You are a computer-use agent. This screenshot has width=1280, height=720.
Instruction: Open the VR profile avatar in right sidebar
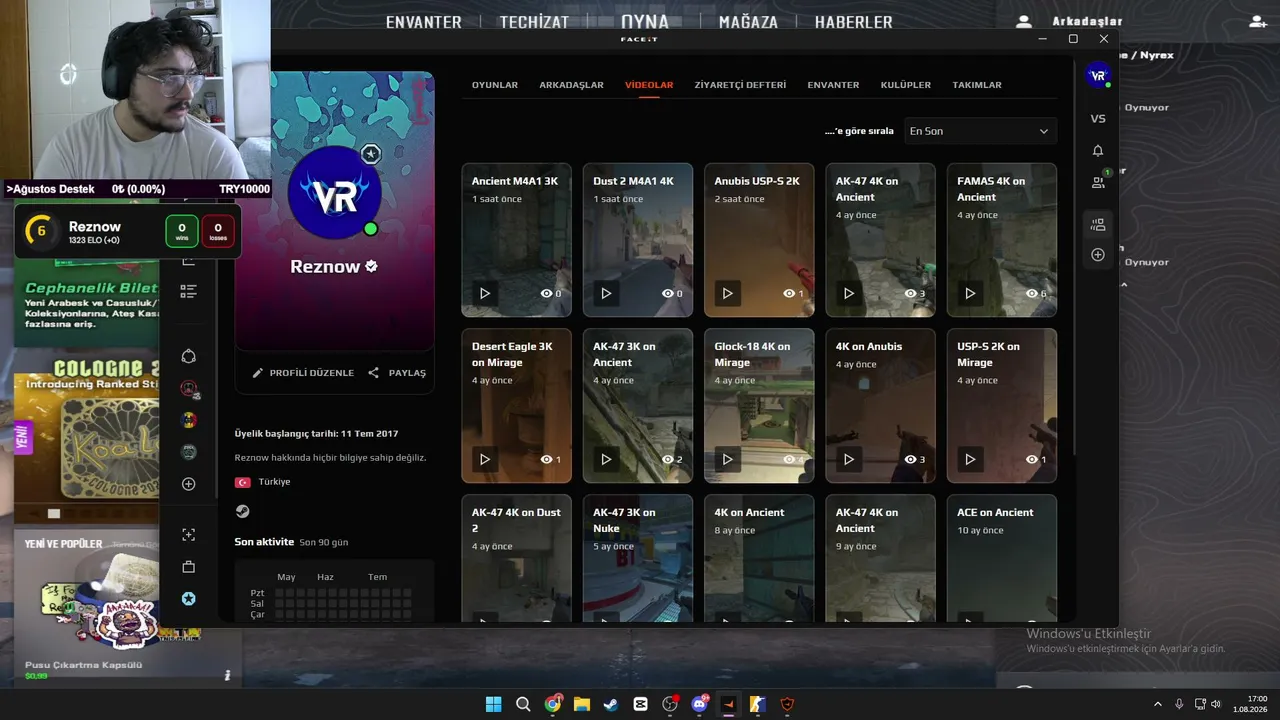pyautogui.click(x=1098, y=75)
